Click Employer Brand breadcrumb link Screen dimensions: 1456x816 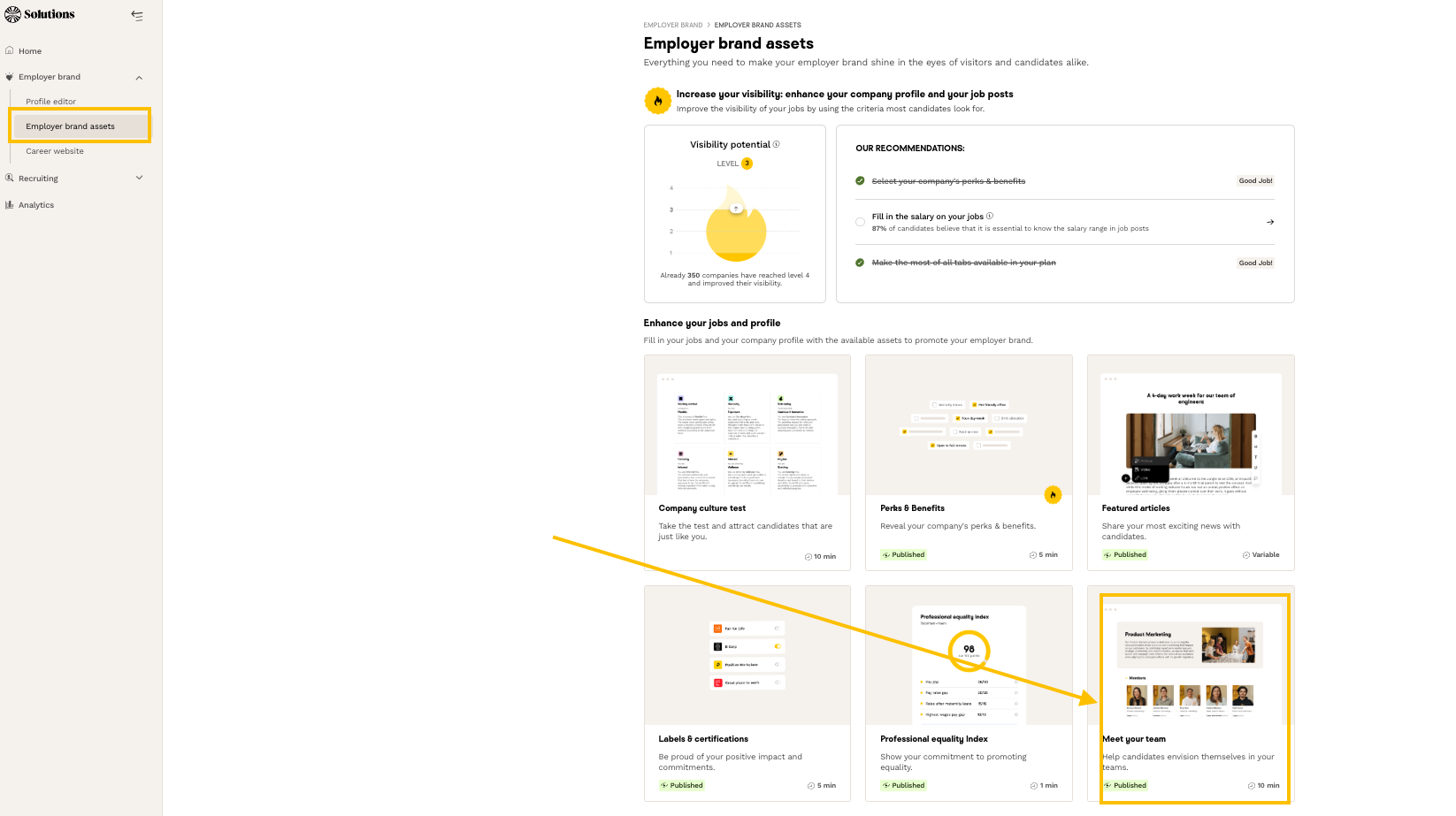672,25
